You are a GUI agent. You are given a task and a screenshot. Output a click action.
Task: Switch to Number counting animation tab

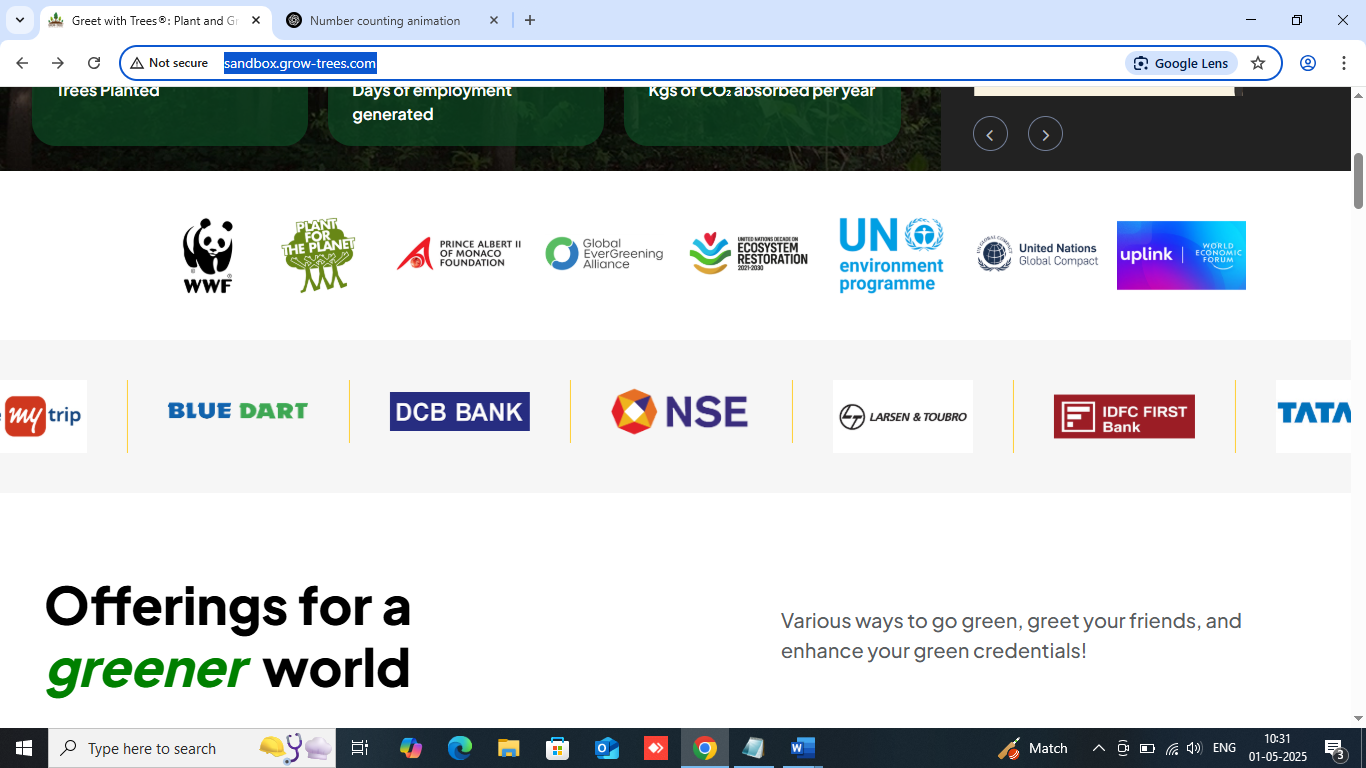[x=385, y=21]
